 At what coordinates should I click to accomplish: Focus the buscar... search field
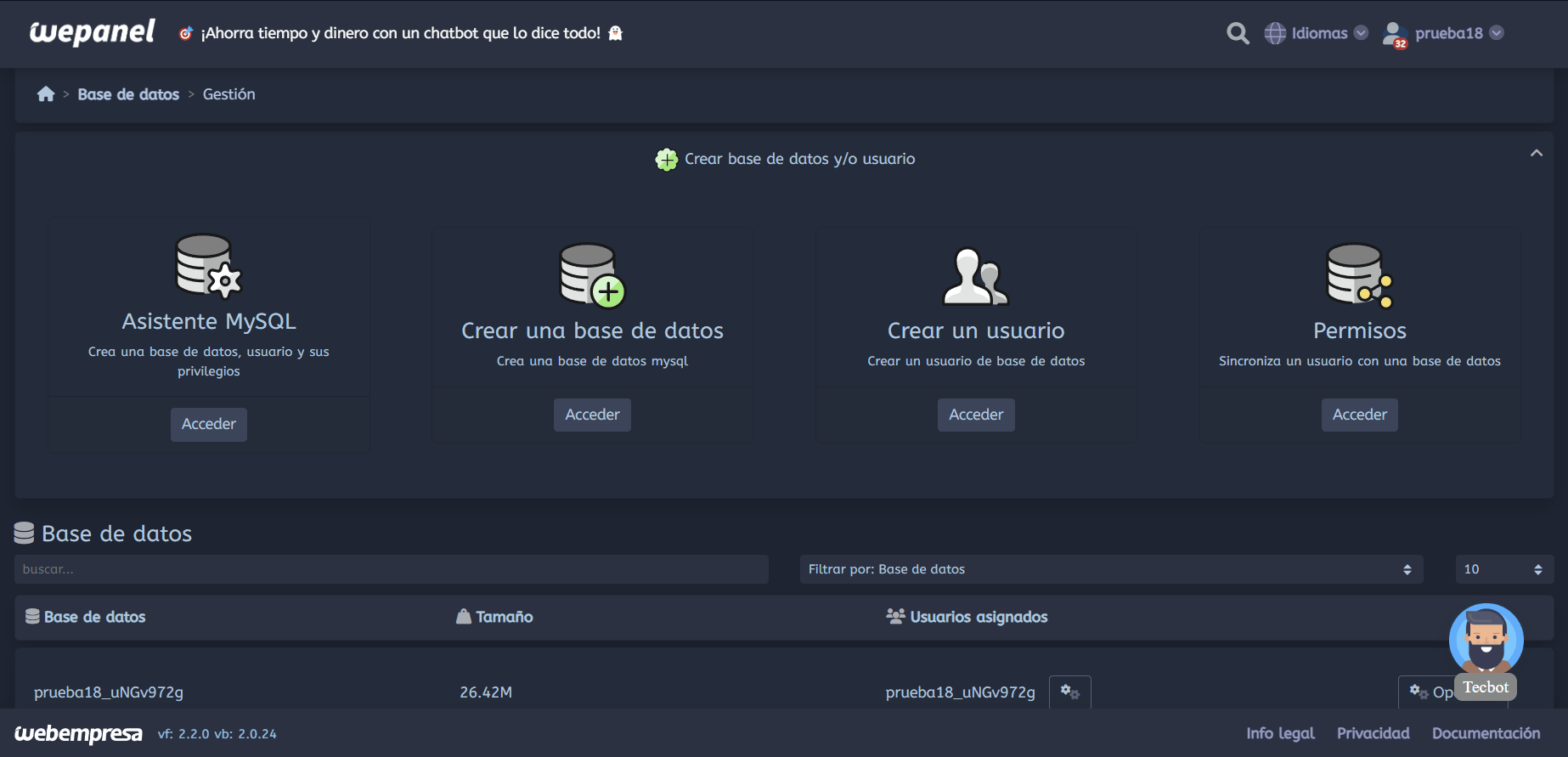coord(391,569)
